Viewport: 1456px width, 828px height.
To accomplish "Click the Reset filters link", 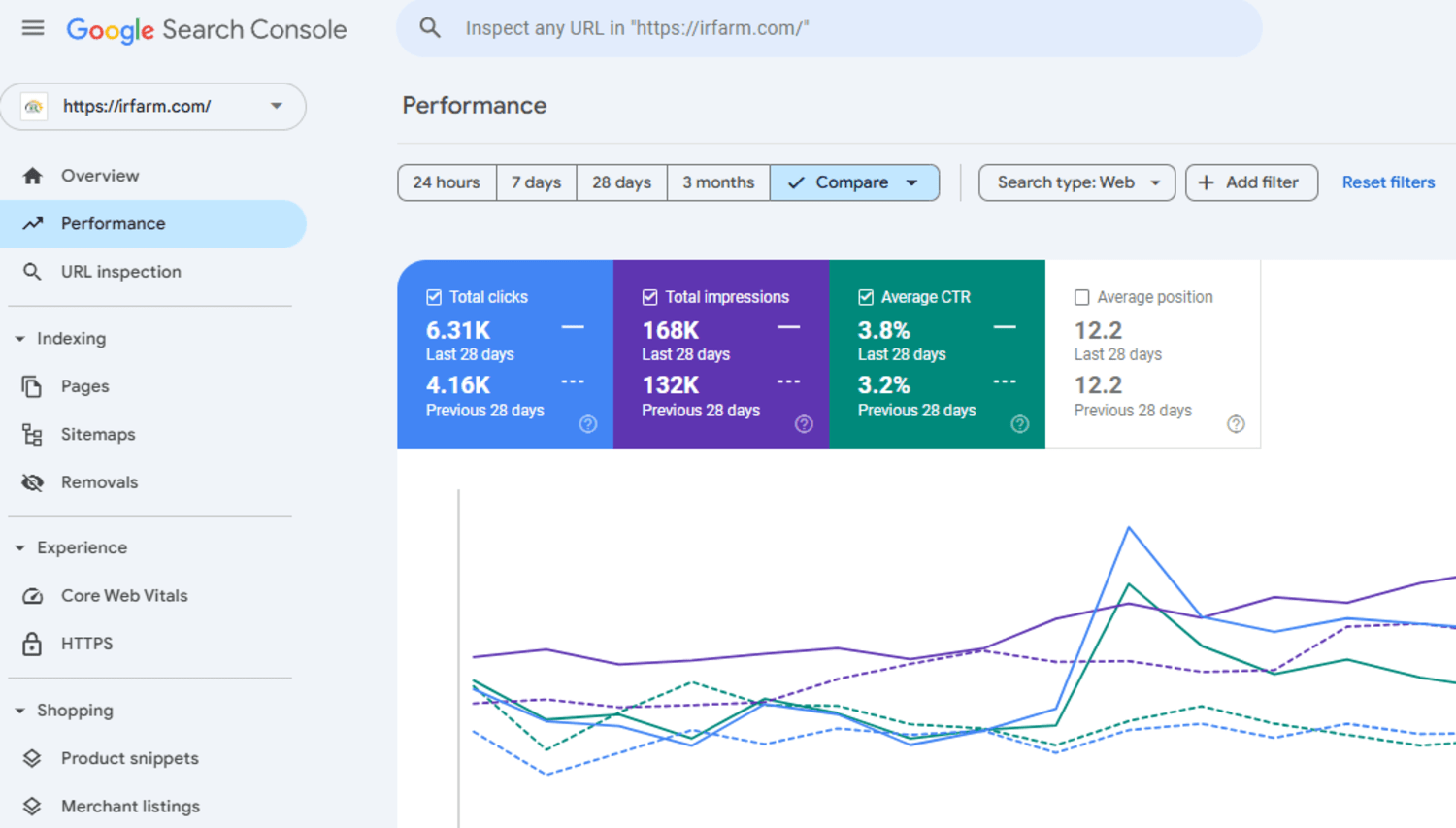I will click(x=1388, y=182).
